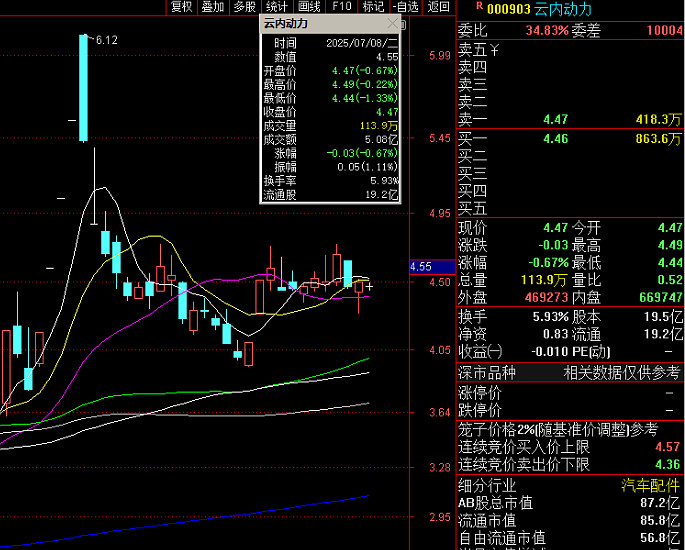
Task: Activate the 画线 drawing tool
Action: [308, 7]
